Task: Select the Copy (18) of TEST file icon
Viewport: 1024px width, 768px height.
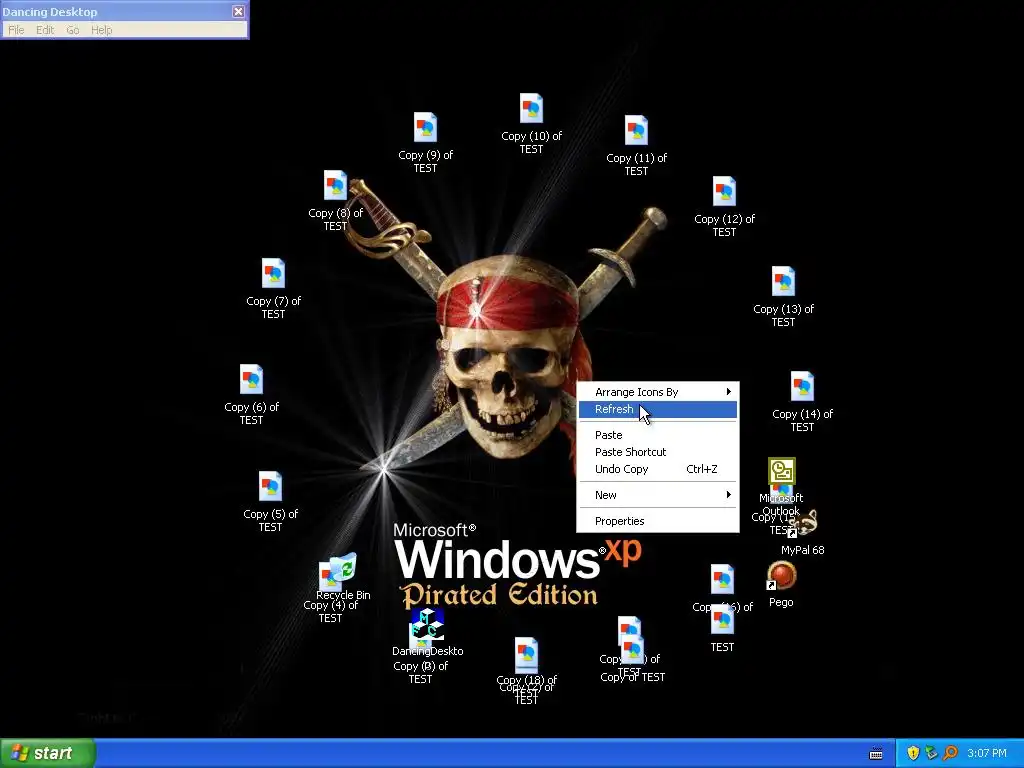Action: tap(526, 655)
